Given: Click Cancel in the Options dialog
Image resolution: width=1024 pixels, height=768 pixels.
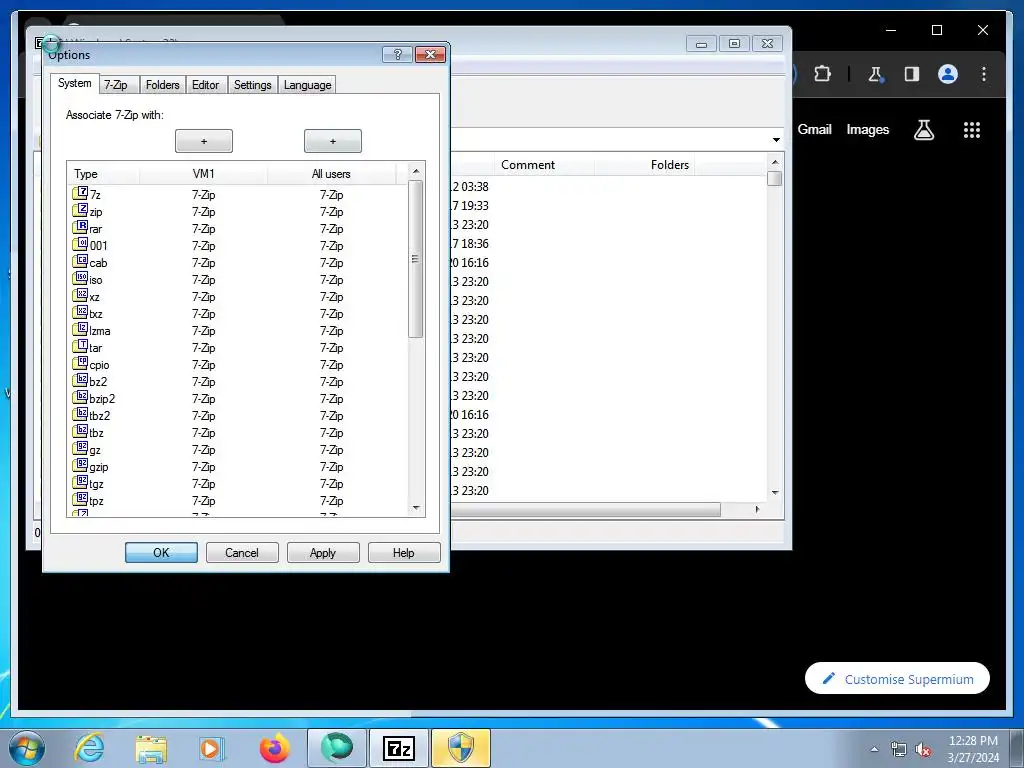Looking at the screenshot, I should [242, 552].
